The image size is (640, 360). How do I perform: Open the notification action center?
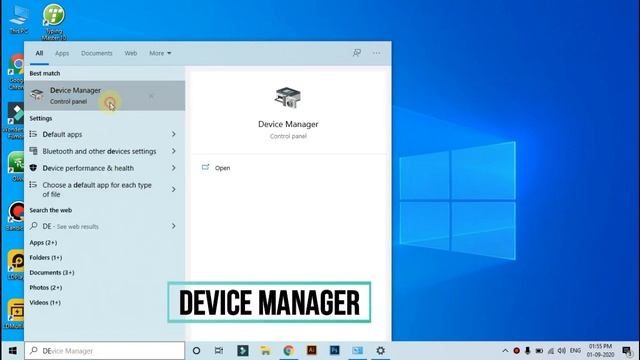click(x=627, y=351)
